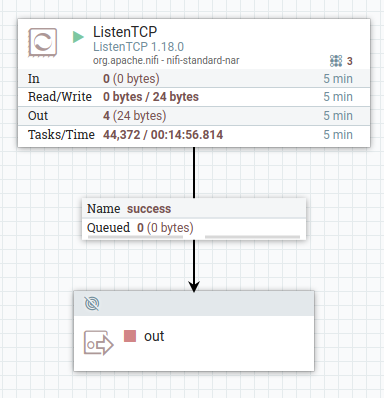The image size is (384, 398).
Task: Select the ListenTCP processor title
Action: coord(125,32)
